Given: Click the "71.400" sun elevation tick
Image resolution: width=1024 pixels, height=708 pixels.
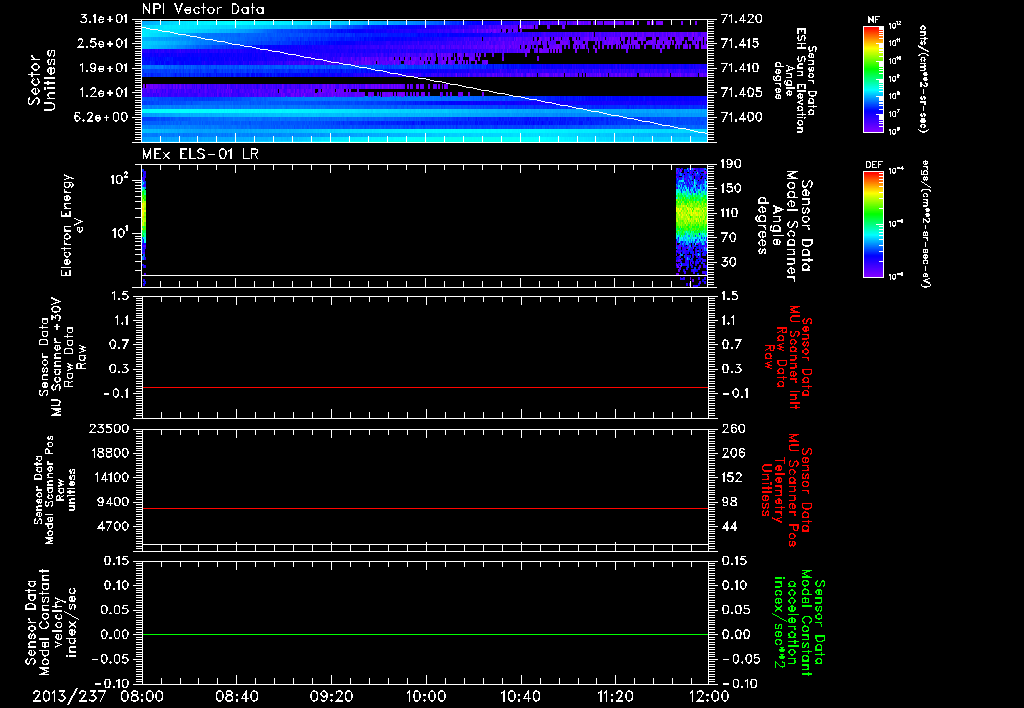Looking at the screenshot, I should [740, 117].
